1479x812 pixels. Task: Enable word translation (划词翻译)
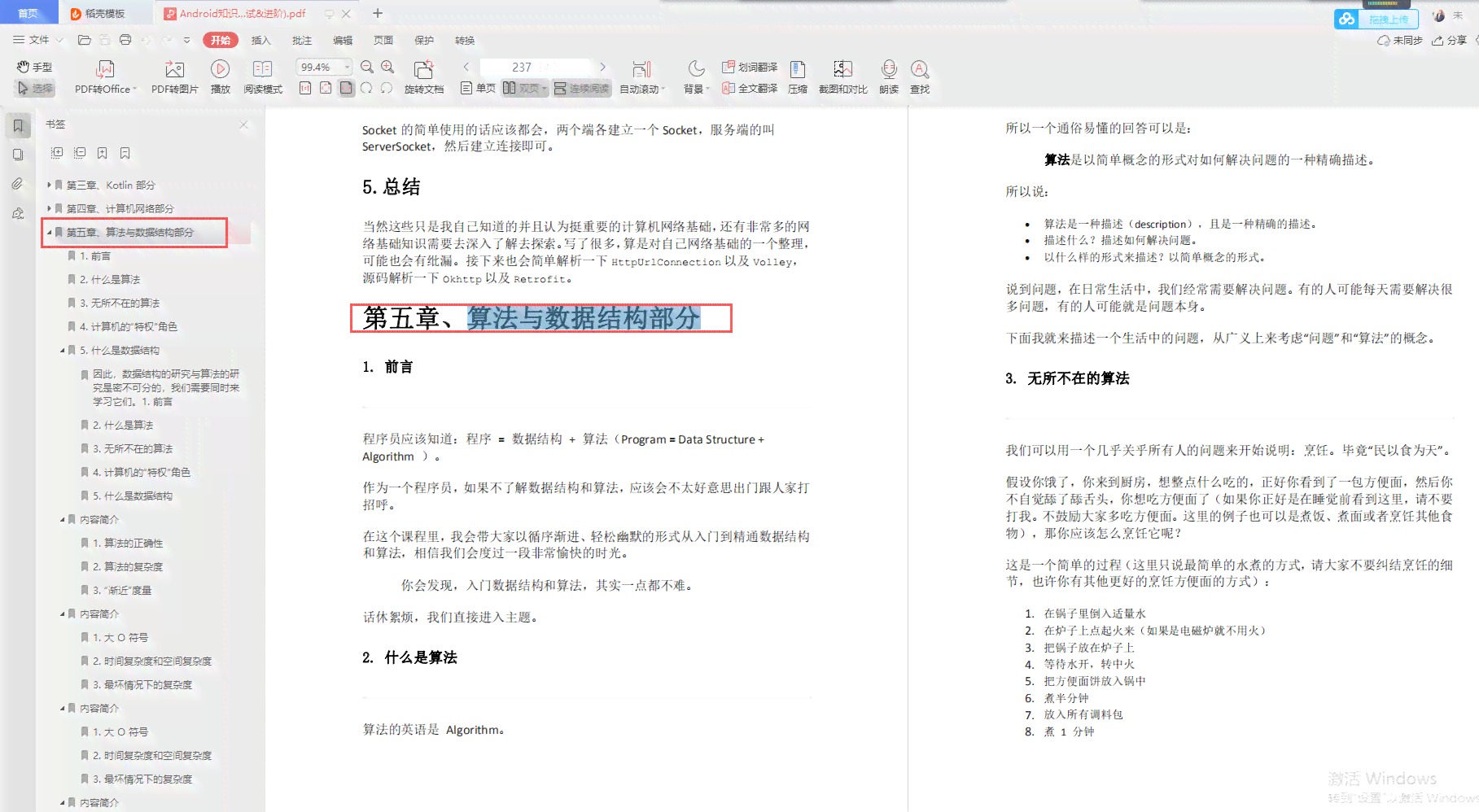tap(750, 67)
